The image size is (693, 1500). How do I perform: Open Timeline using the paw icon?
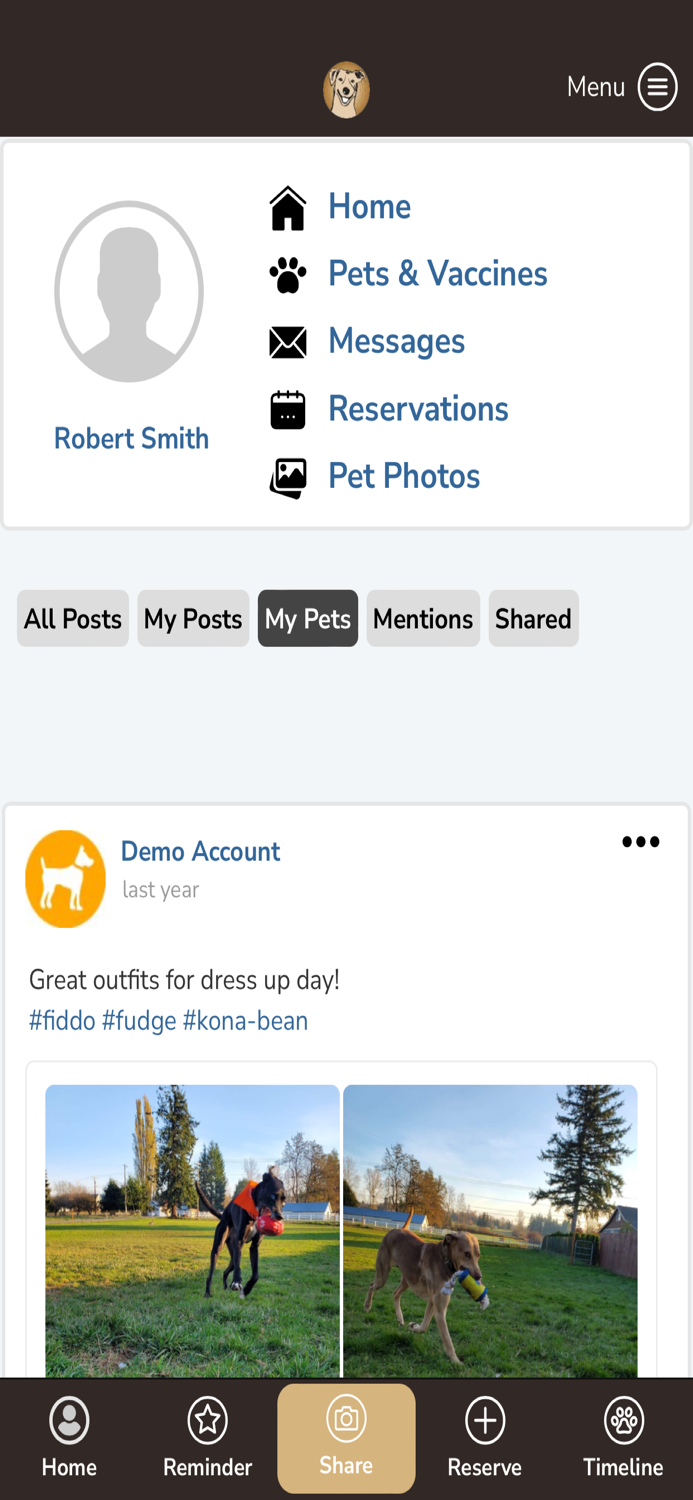pos(623,1421)
